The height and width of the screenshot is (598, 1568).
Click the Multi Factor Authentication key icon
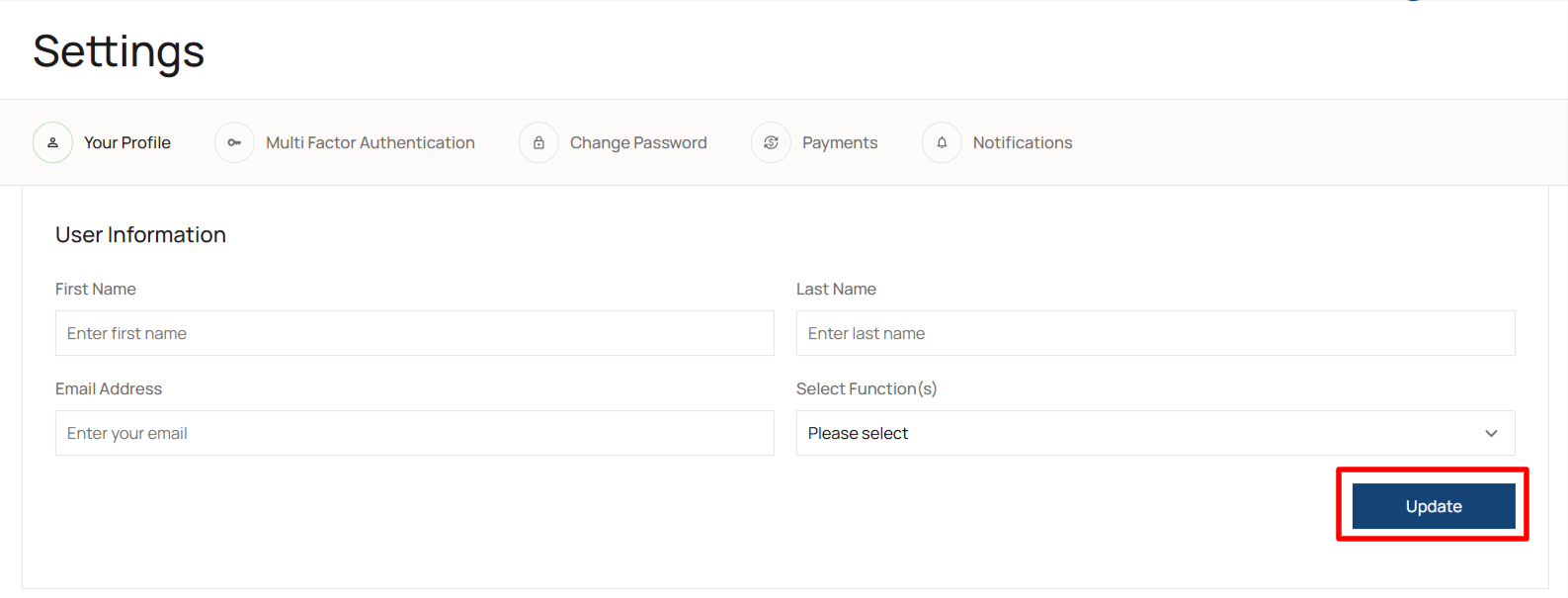point(234,142)
